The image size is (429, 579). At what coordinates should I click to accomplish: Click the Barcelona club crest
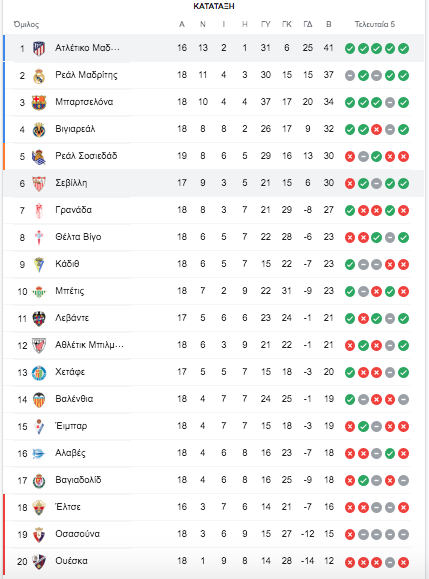(x=39, y=103)
